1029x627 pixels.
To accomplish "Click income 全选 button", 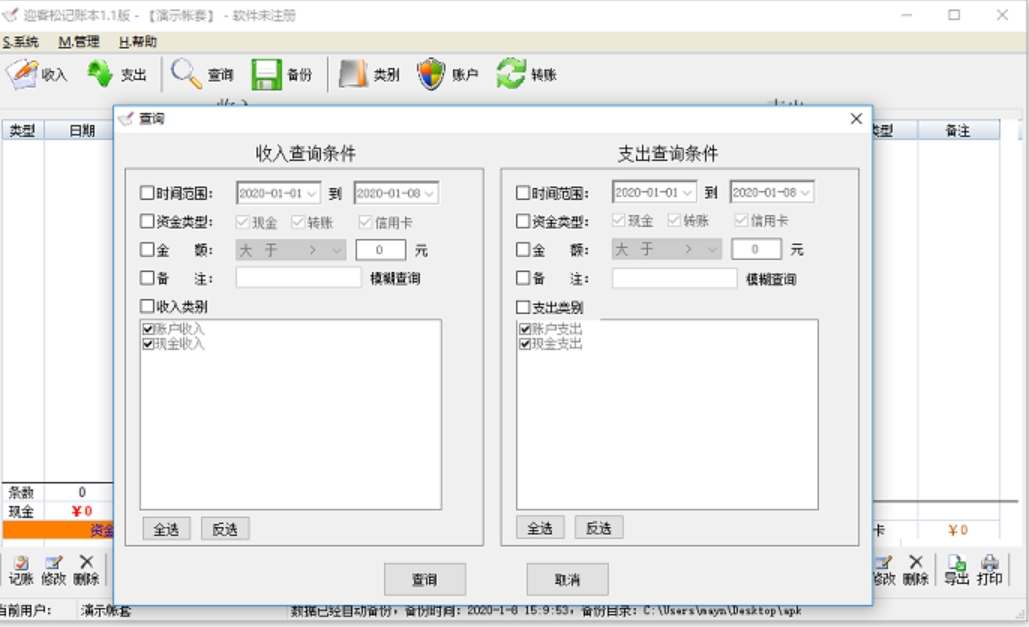I will pyautogui.click(x=166, y=529).
